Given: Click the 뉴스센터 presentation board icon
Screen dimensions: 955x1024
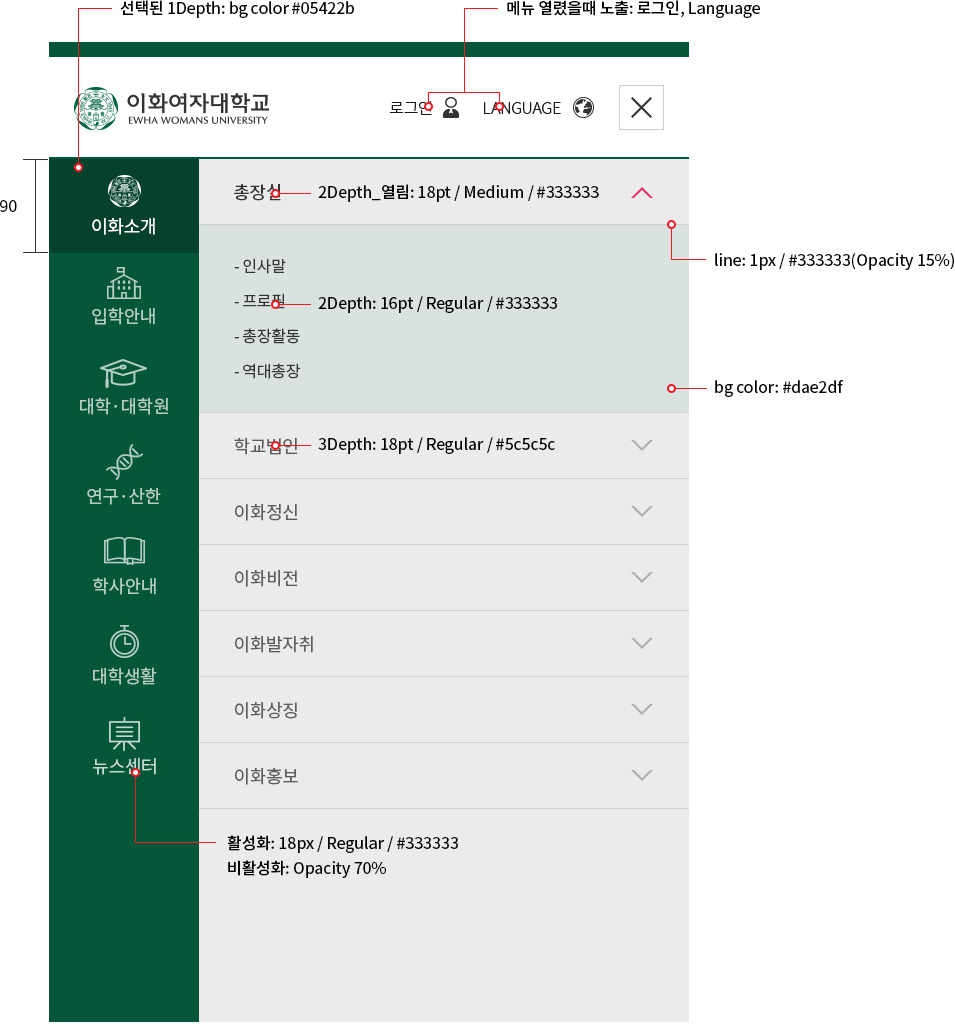Looking at the screenshot, I should coord(124,734).
